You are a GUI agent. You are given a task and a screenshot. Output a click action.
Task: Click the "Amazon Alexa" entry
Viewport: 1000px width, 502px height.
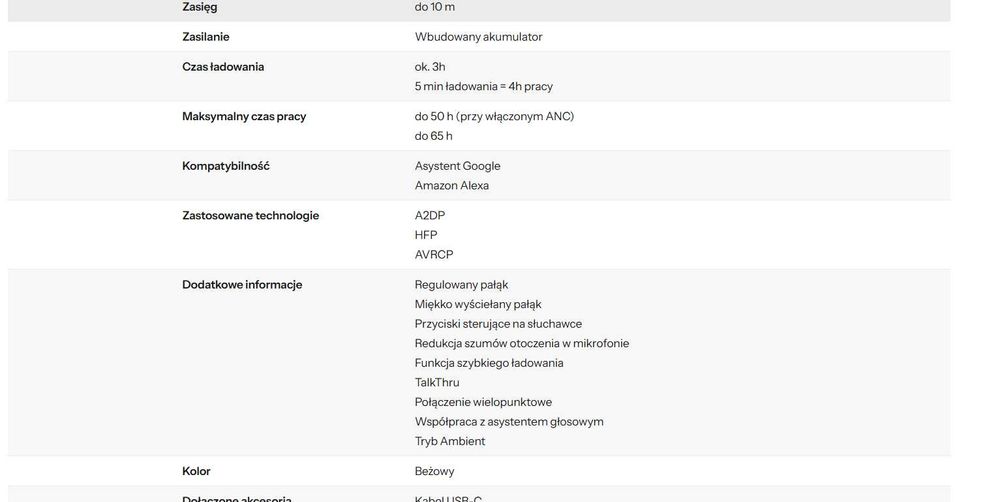[451, 185]
